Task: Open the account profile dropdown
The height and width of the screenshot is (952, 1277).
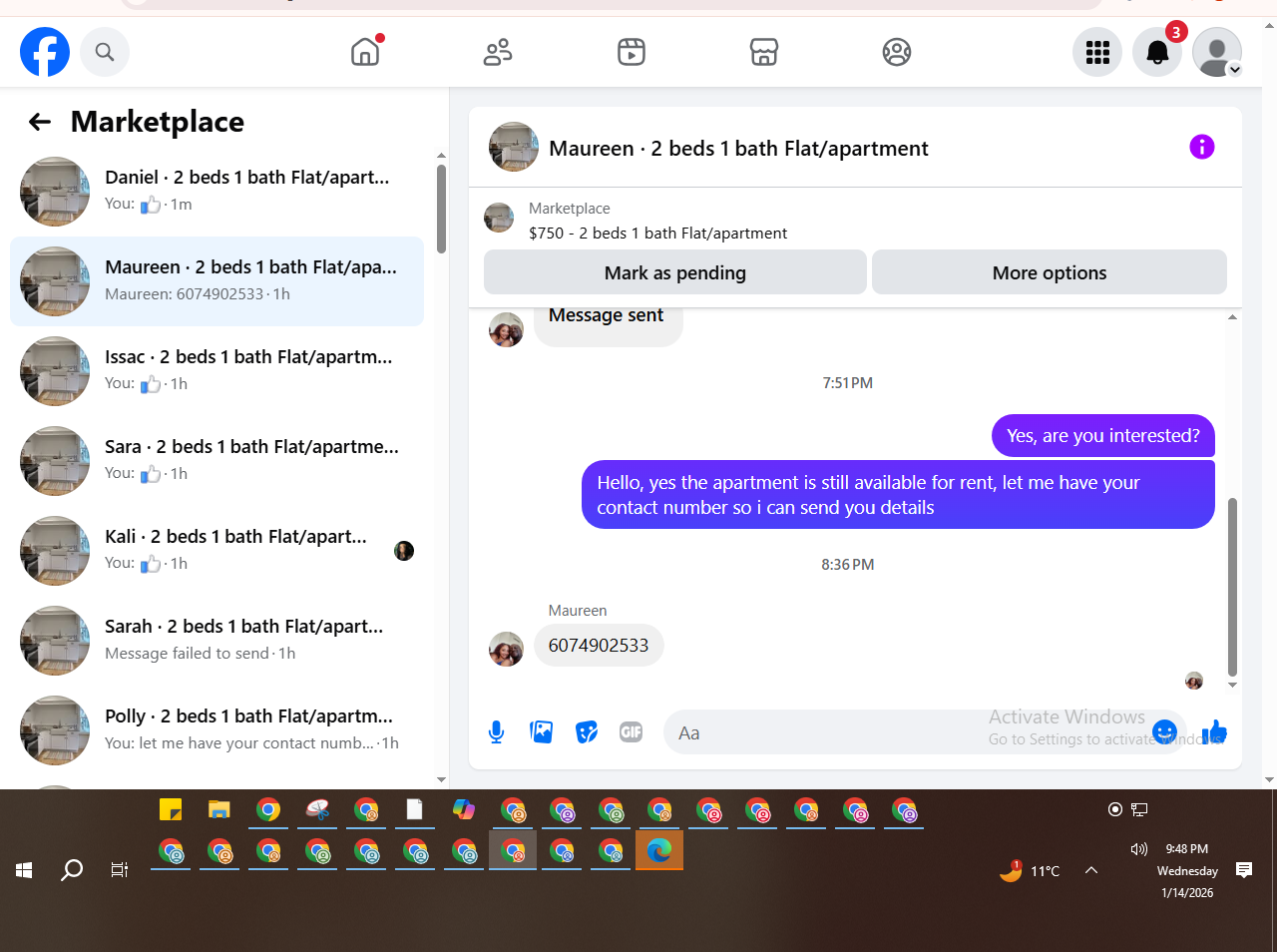Action: pos(1217,52)
